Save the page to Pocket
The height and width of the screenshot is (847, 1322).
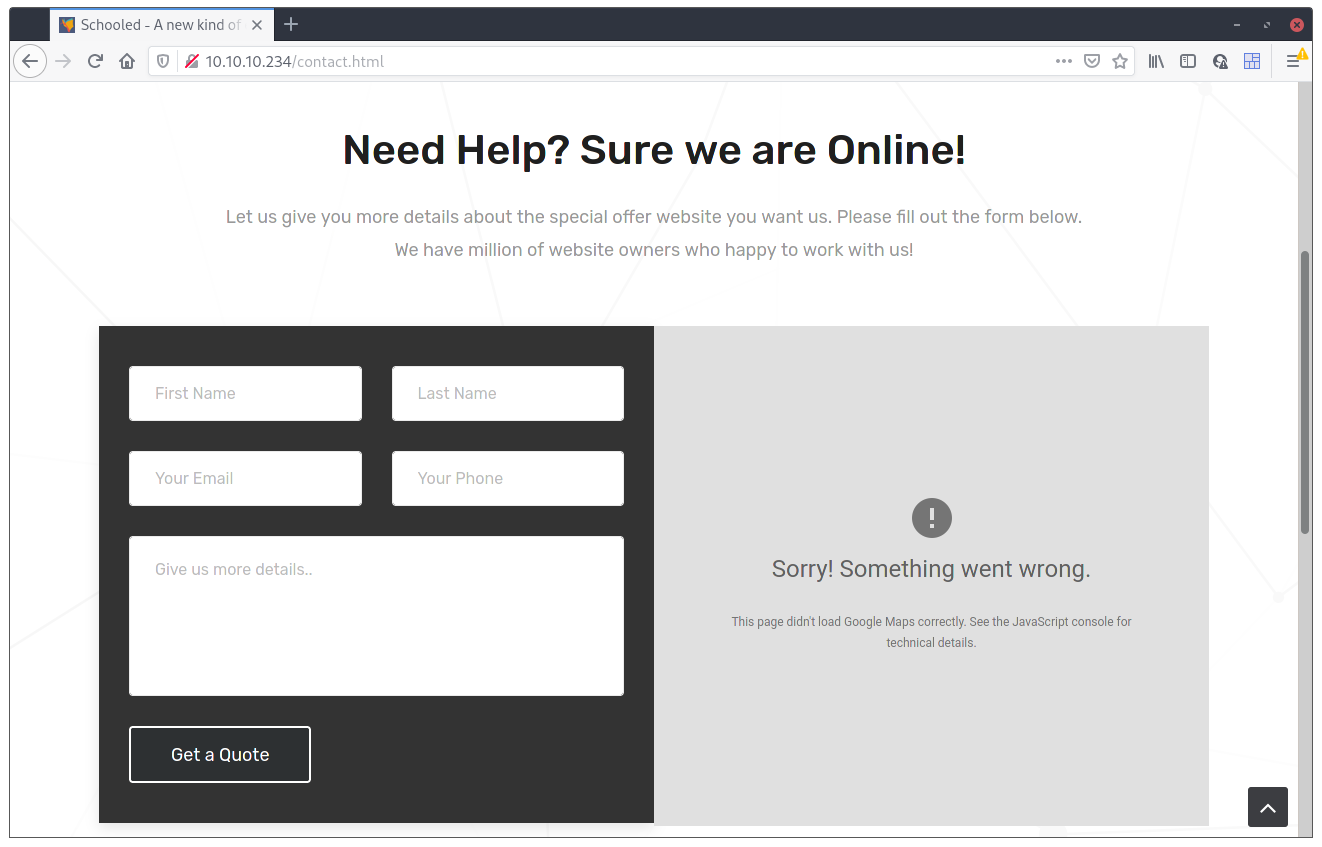(1092, 61)
